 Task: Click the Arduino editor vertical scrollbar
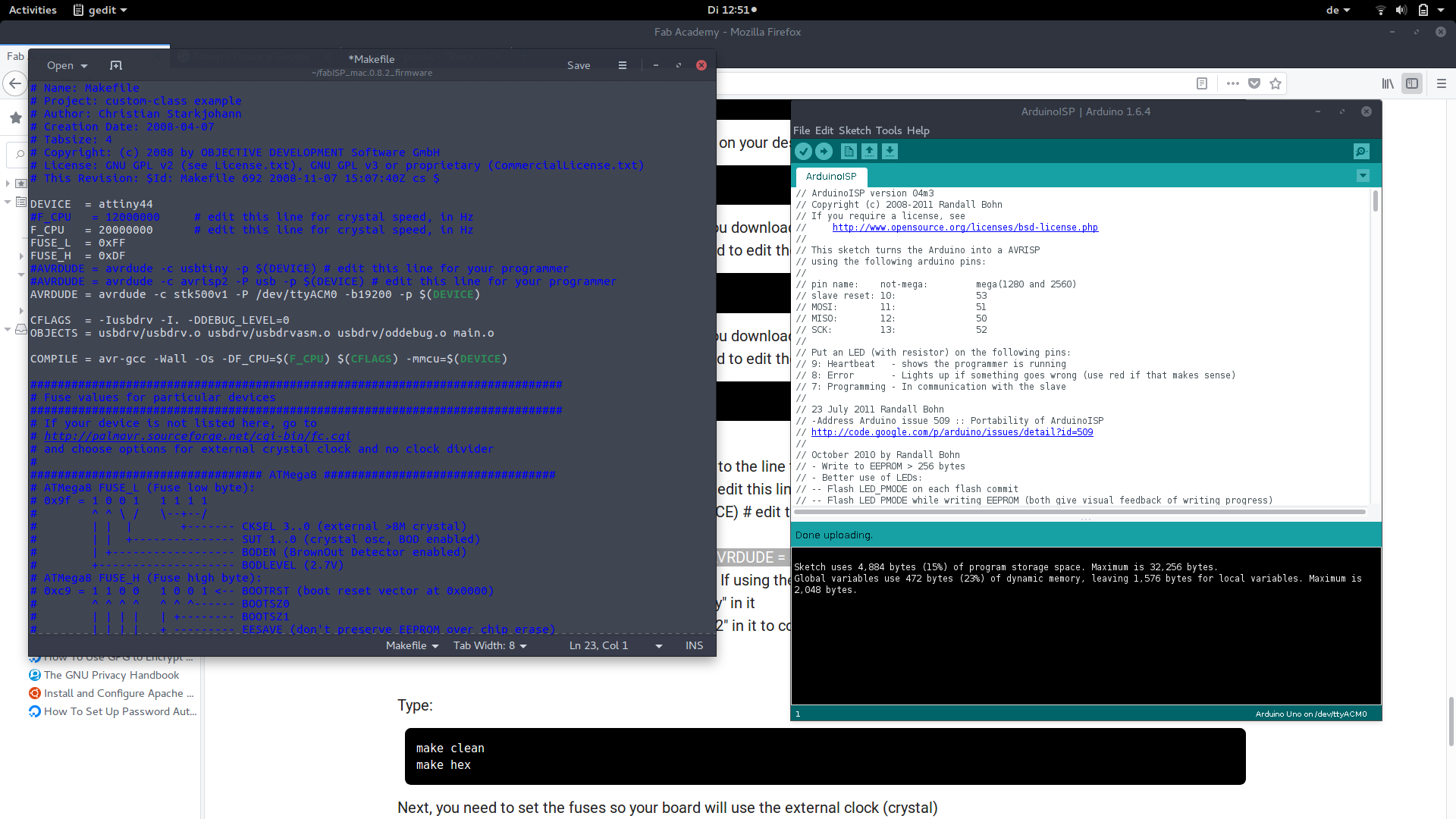tap(1375, 202)
